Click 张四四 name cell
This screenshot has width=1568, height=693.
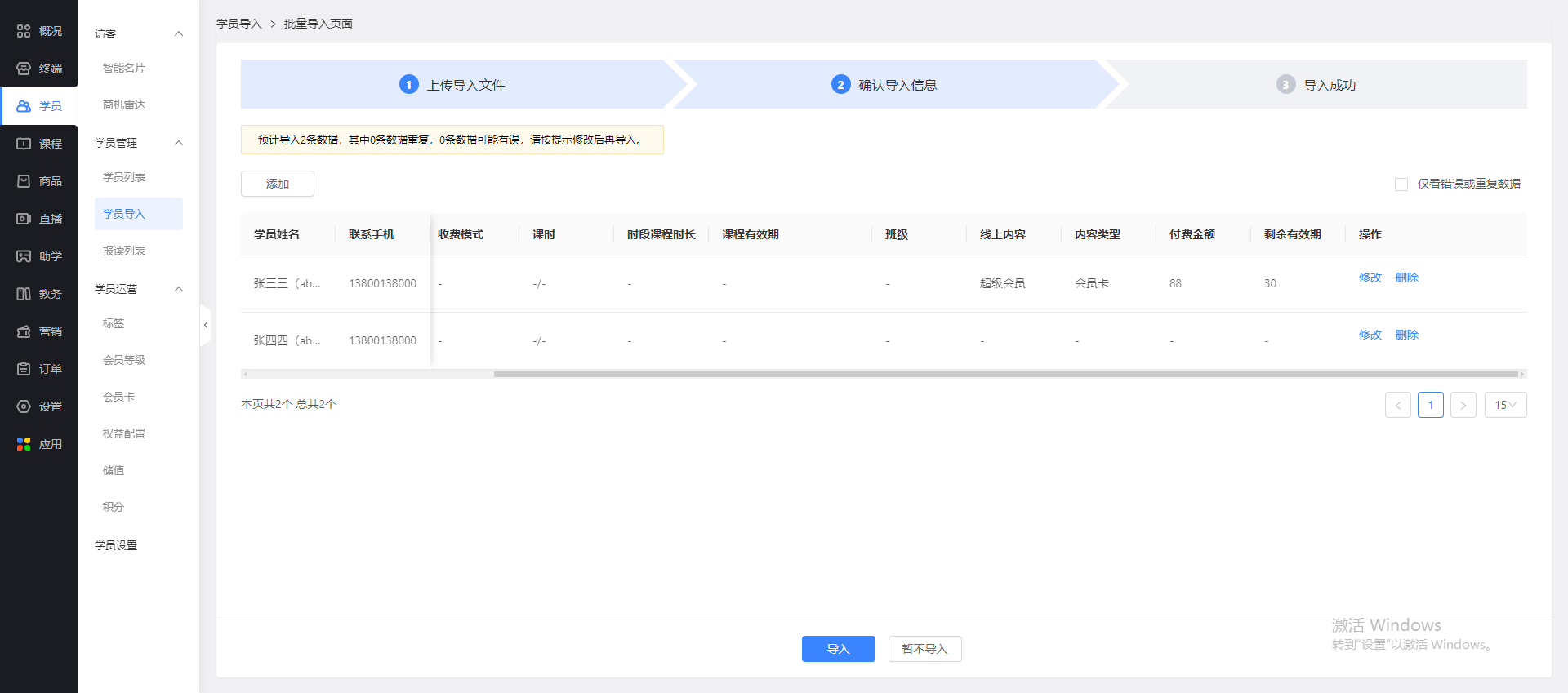(x=287, y=340)
